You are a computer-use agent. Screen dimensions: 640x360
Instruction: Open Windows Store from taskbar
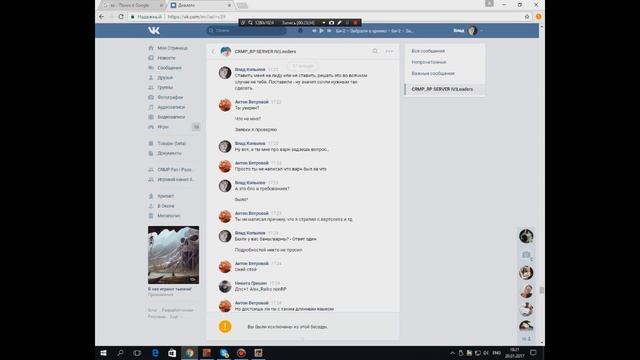pyautogui.click(x=172, y=353)
